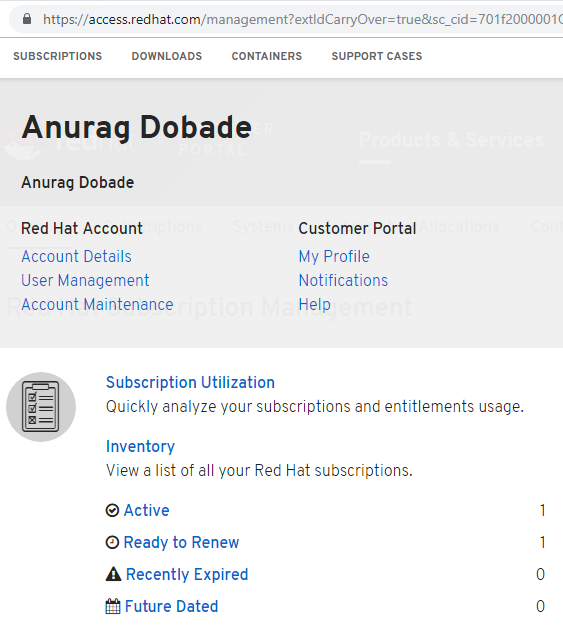Open the Containers menu item
This screenshot has width=563, height=631.
click(266, 56)
